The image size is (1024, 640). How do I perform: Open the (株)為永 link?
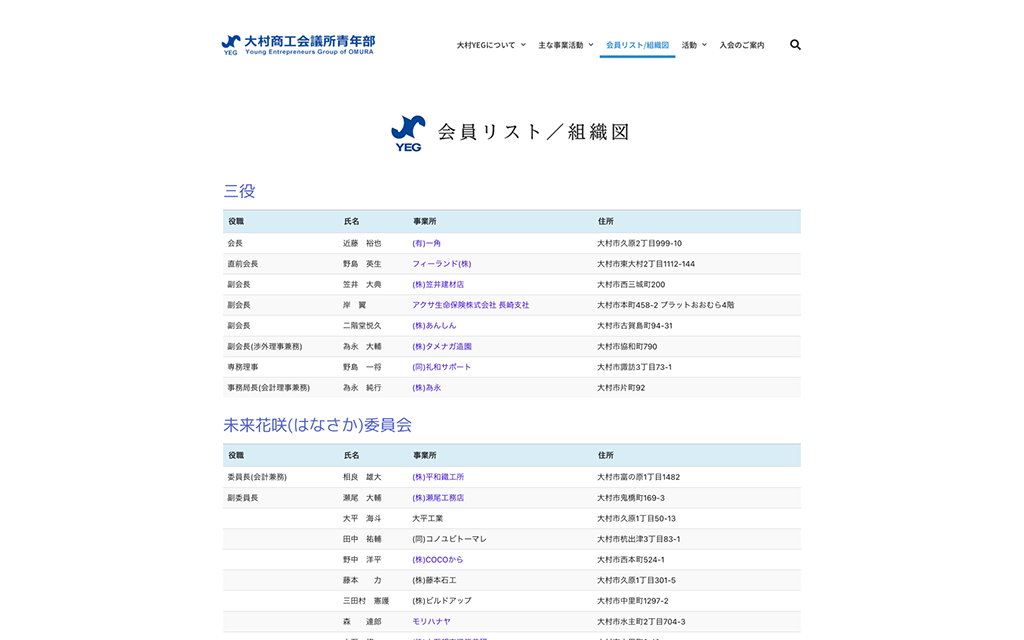[x=426, y=388]
